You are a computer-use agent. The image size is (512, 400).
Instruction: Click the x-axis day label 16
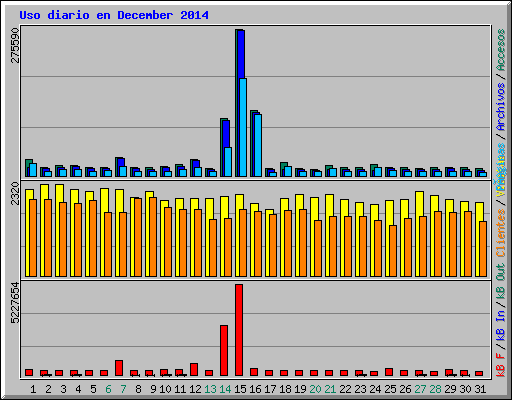[x=255, y=389]
